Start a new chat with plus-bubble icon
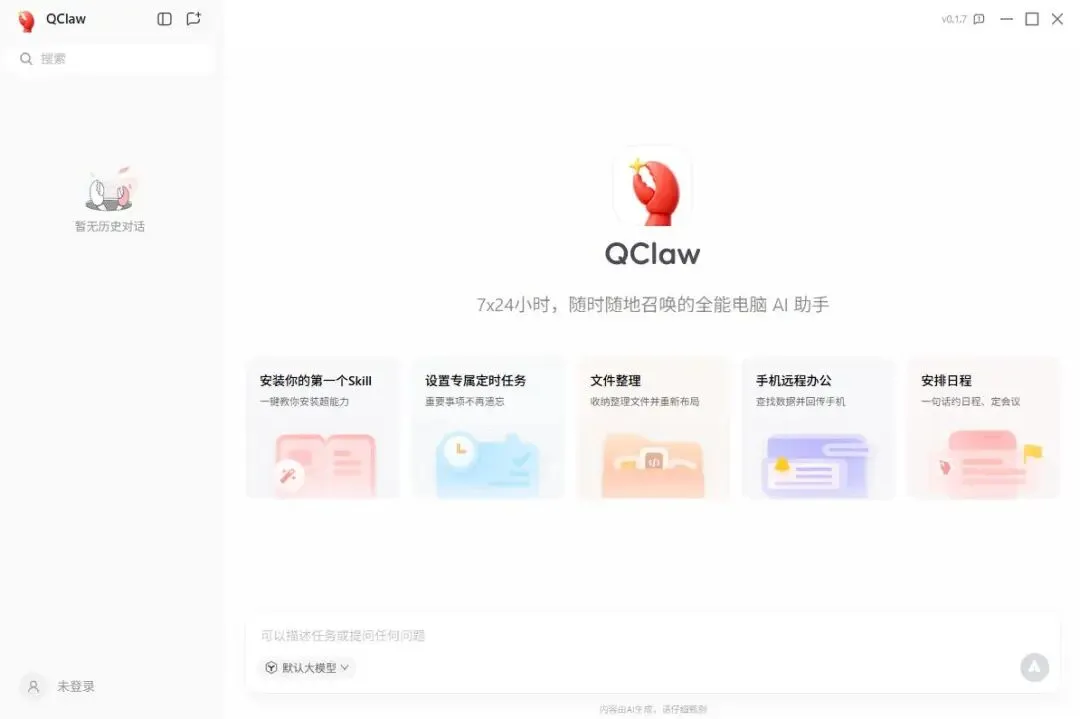 point(194,19)
